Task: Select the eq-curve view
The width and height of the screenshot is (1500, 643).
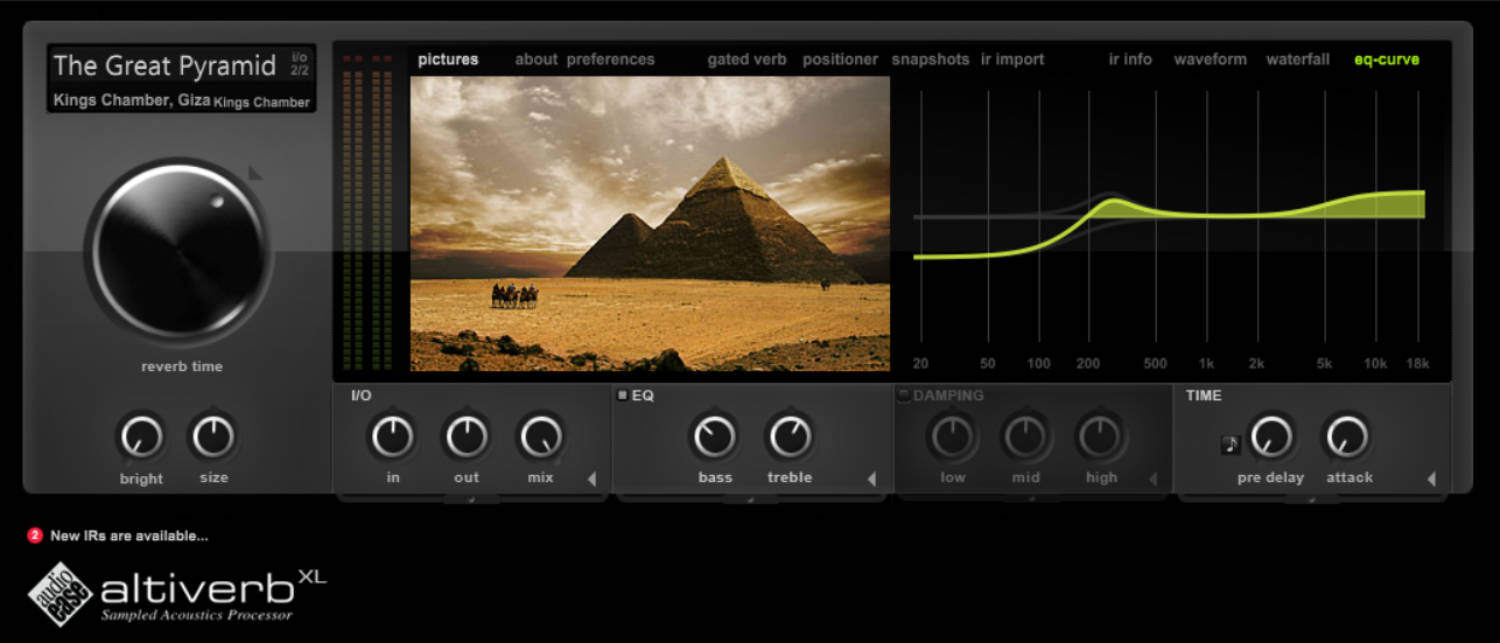Action: (x=1386, y=59)
